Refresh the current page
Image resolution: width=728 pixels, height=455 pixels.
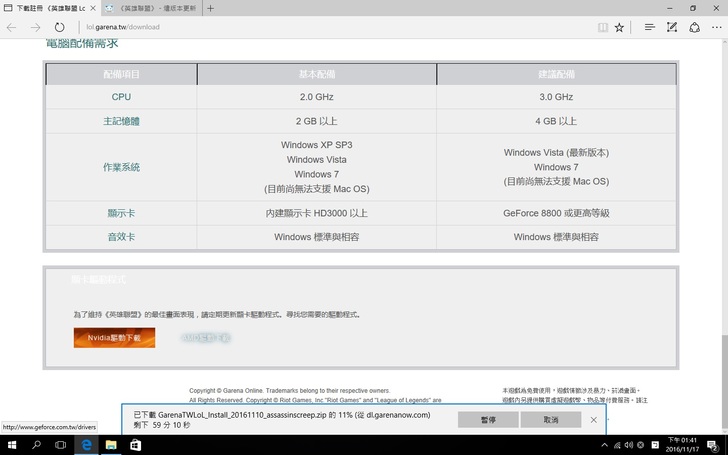point(59,27)
